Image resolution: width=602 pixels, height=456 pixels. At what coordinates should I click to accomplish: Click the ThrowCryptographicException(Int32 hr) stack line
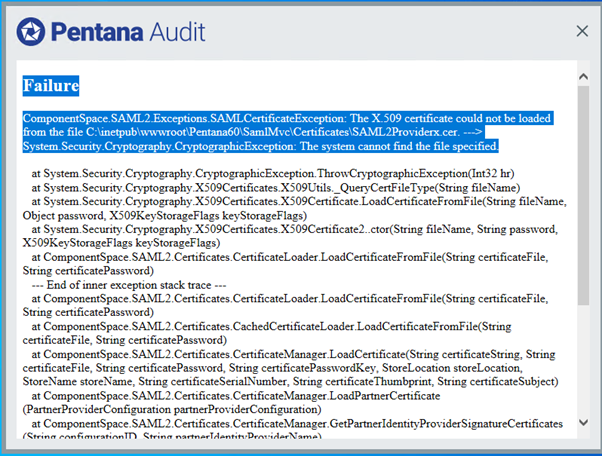point(273,173)
